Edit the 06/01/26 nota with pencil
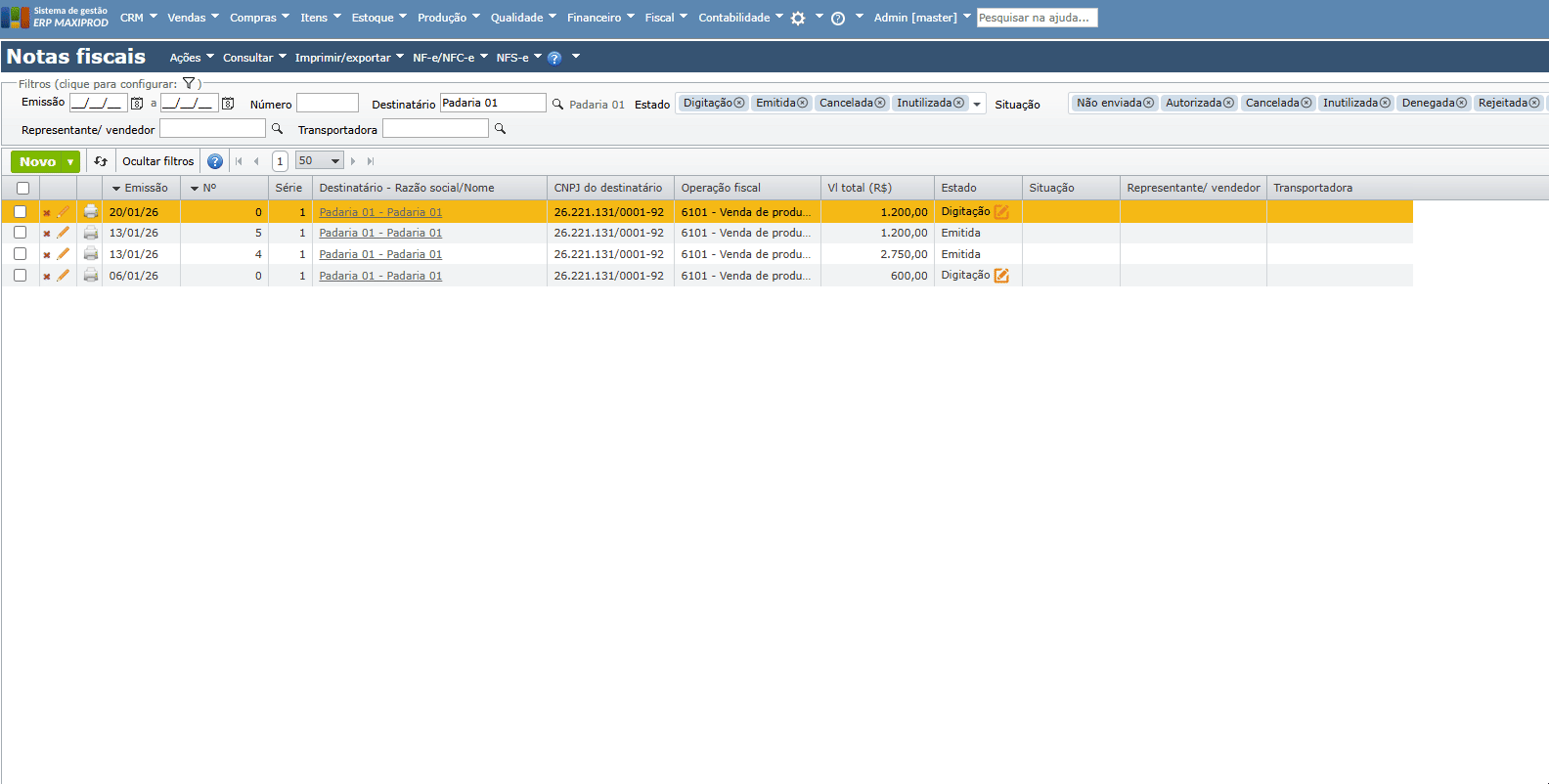This screenshot has width=1549, height=784. click(x=64, y=276)
